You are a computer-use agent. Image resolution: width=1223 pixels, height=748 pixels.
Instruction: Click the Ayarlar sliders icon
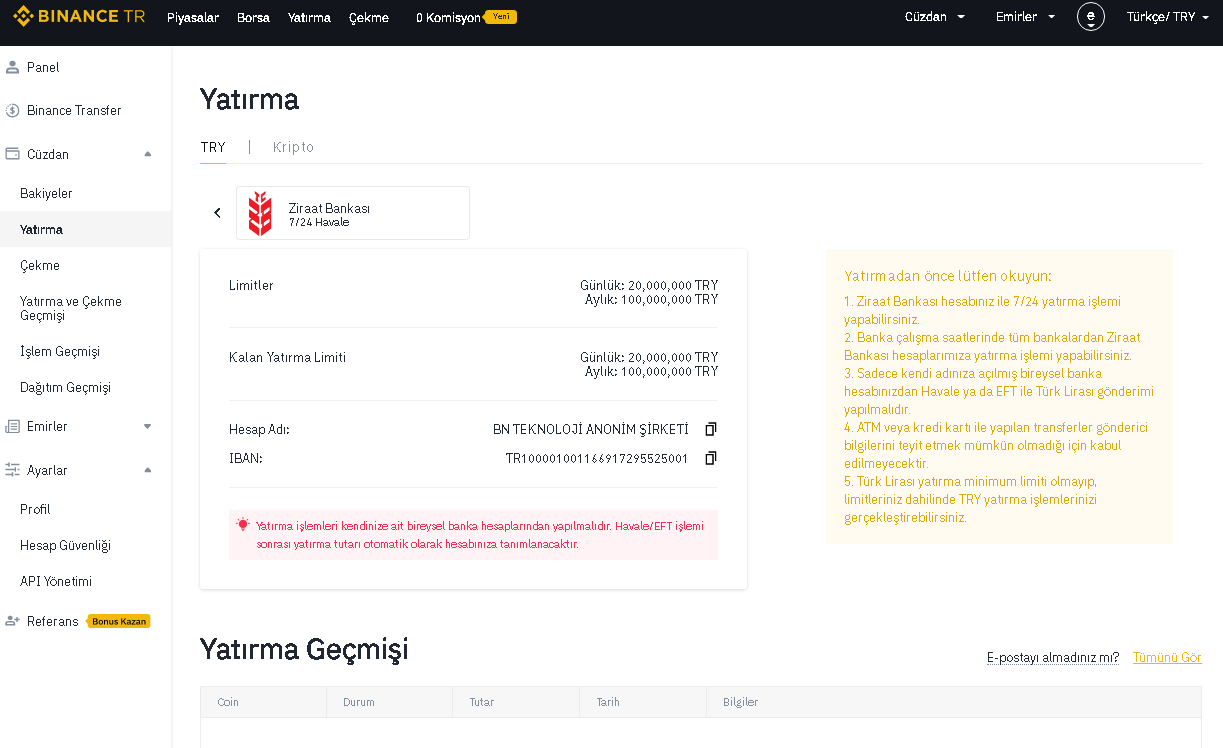(12, 470)
